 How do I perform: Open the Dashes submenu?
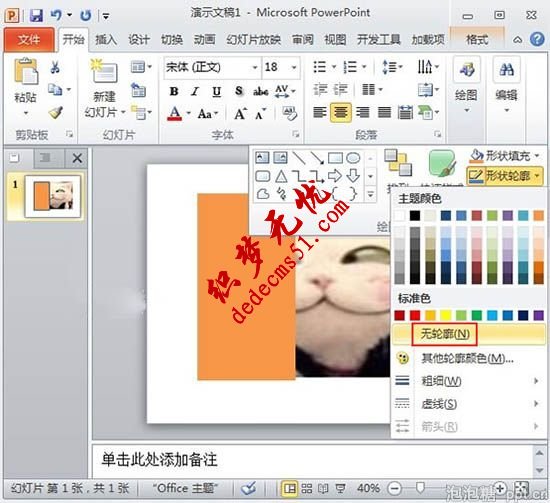469,404
